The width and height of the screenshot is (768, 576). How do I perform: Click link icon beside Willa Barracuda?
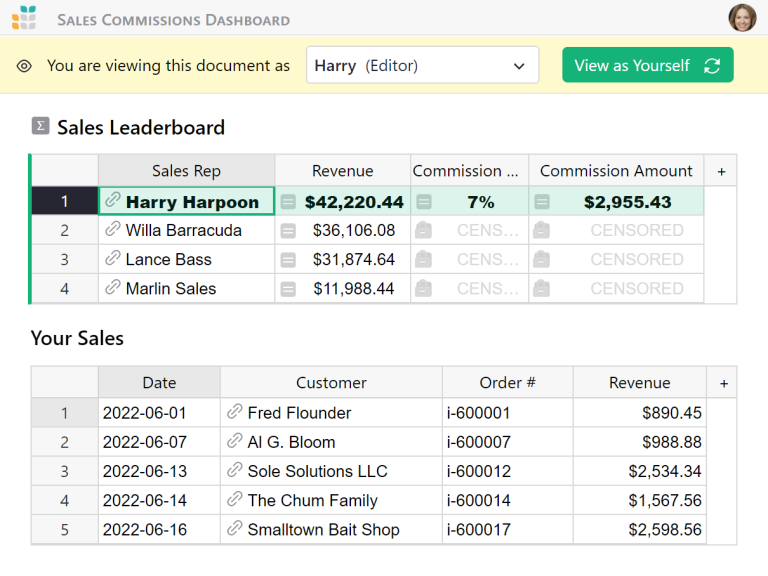pos(113,230)
